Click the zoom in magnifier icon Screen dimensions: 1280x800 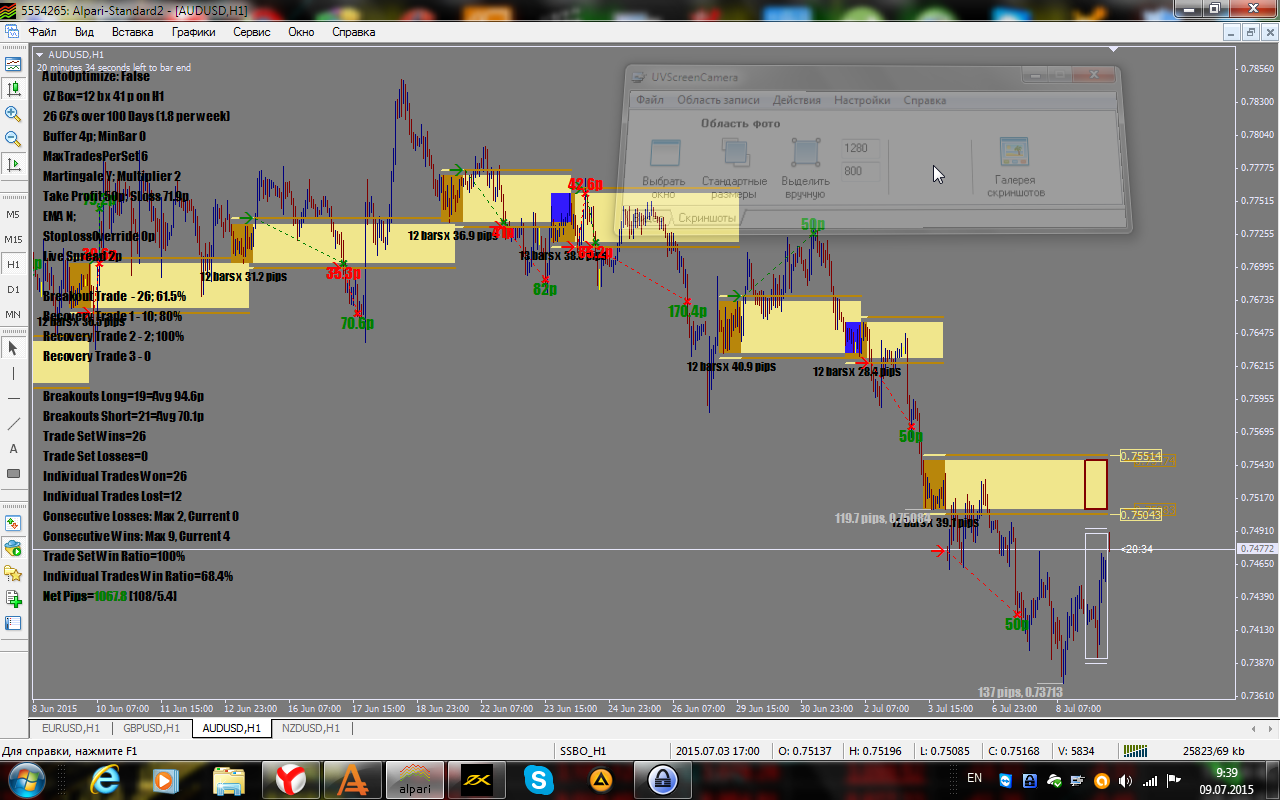coord(13,113)
